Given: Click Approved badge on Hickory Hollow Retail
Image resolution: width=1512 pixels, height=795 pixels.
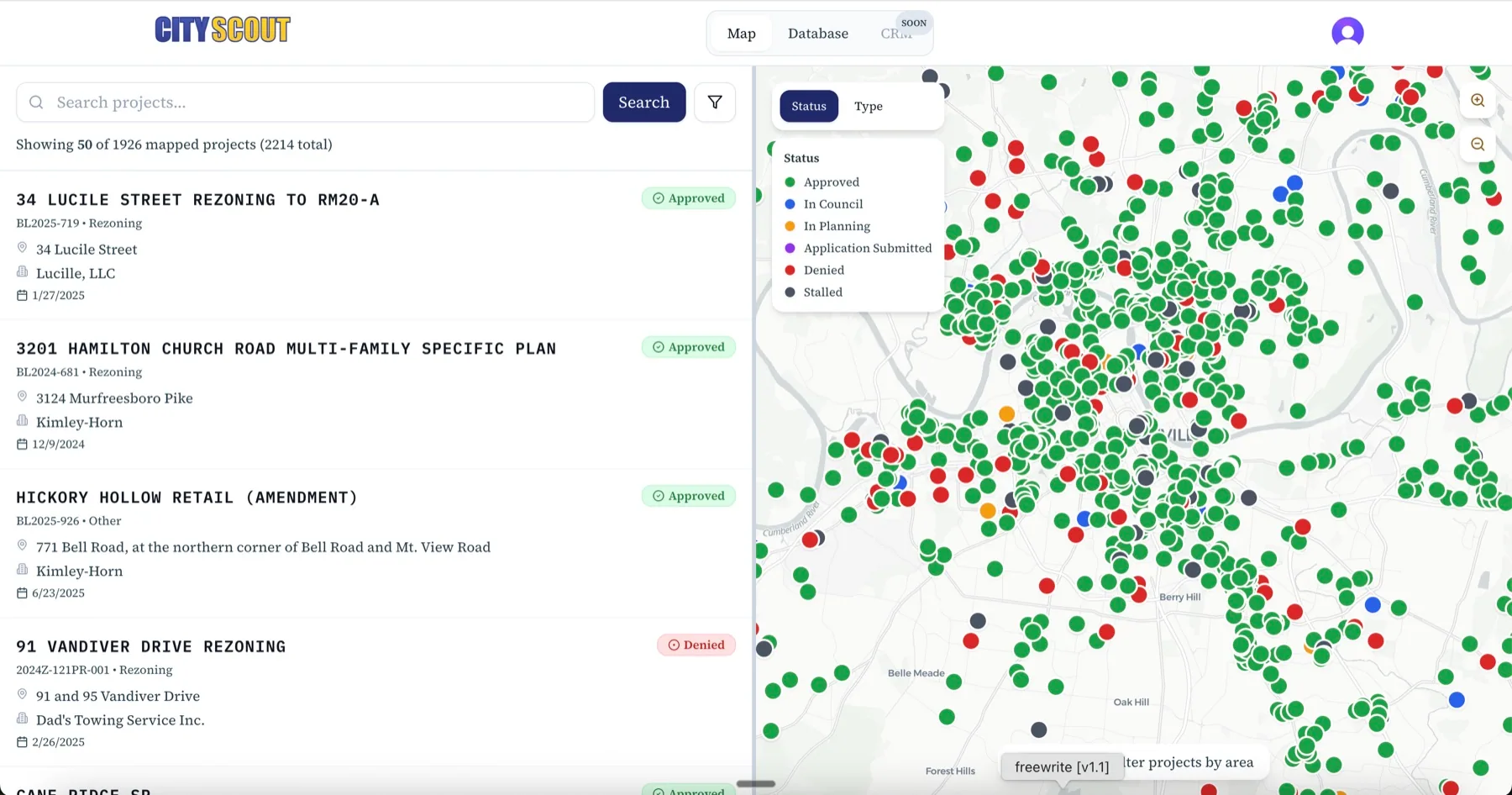Looking at the screenshot, I should pos(689,496).
